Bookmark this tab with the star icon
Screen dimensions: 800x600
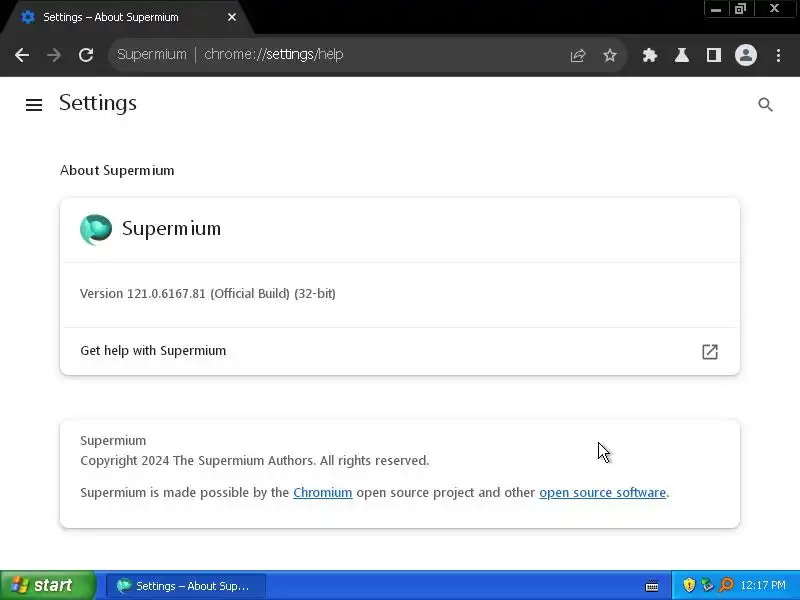(x=610, y=55)
